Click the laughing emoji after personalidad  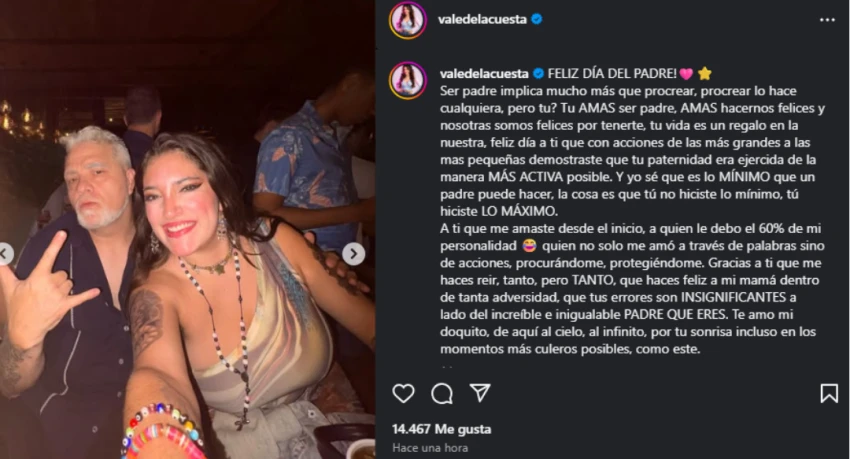529,246
